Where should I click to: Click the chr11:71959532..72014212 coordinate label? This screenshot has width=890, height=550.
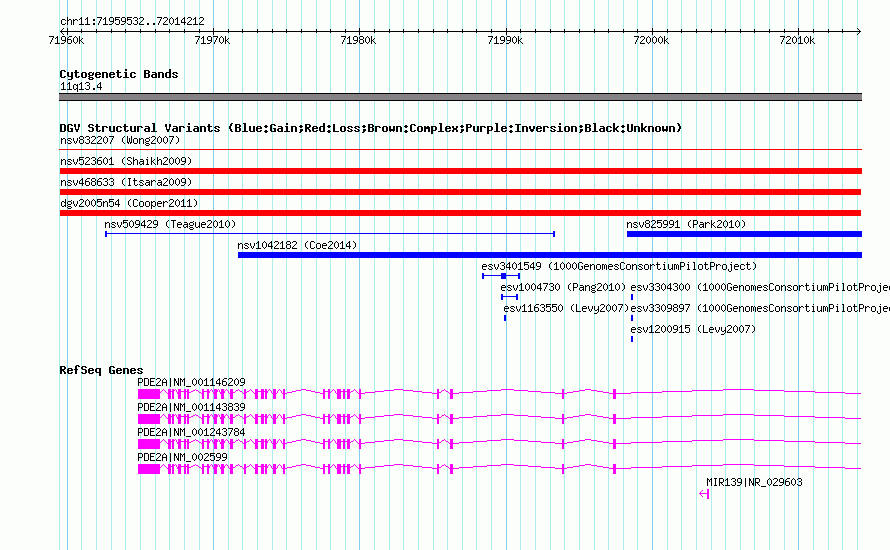[x=132, y=22]
